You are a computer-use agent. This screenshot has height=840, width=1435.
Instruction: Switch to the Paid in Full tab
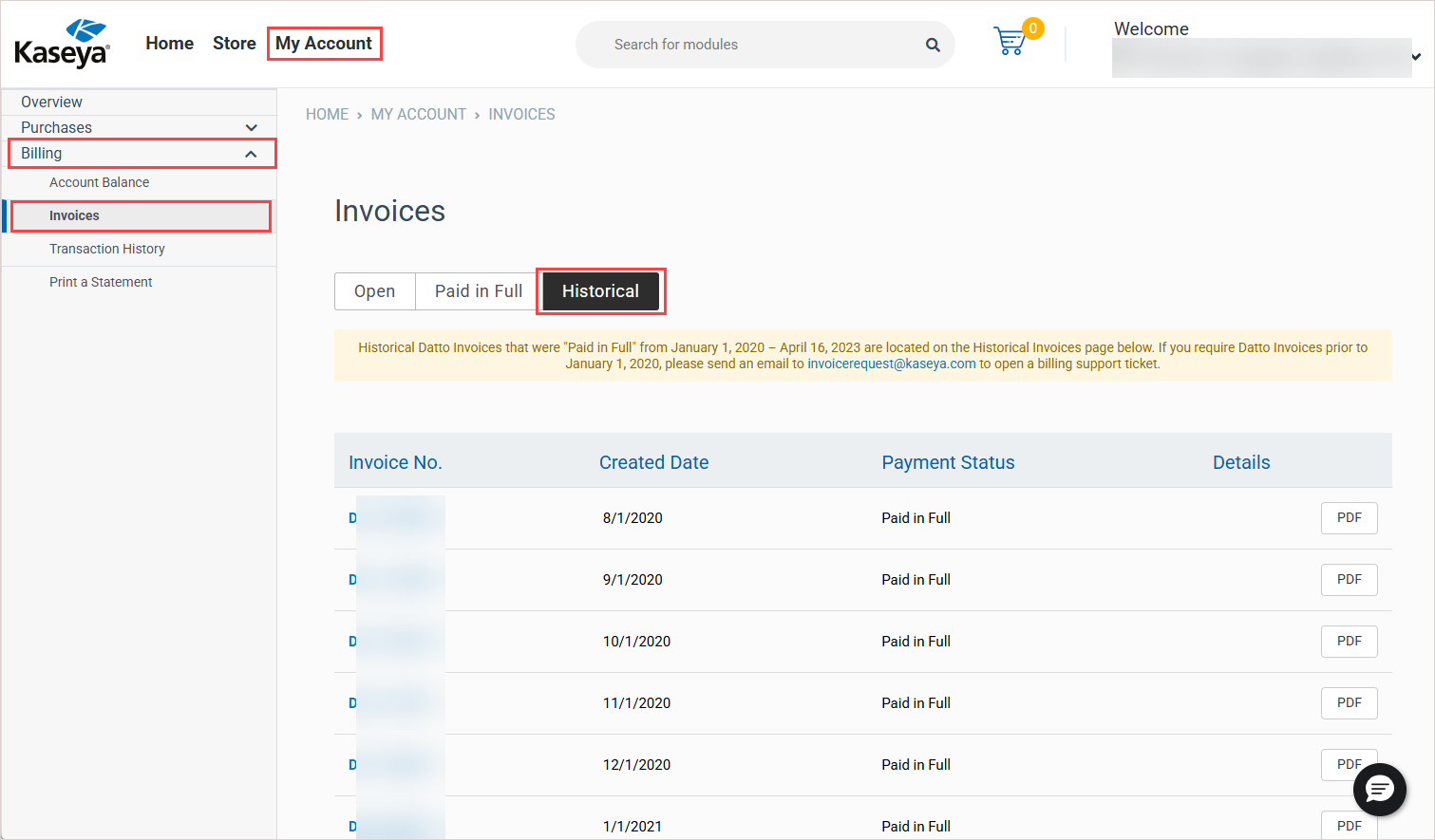coord(478,291)
